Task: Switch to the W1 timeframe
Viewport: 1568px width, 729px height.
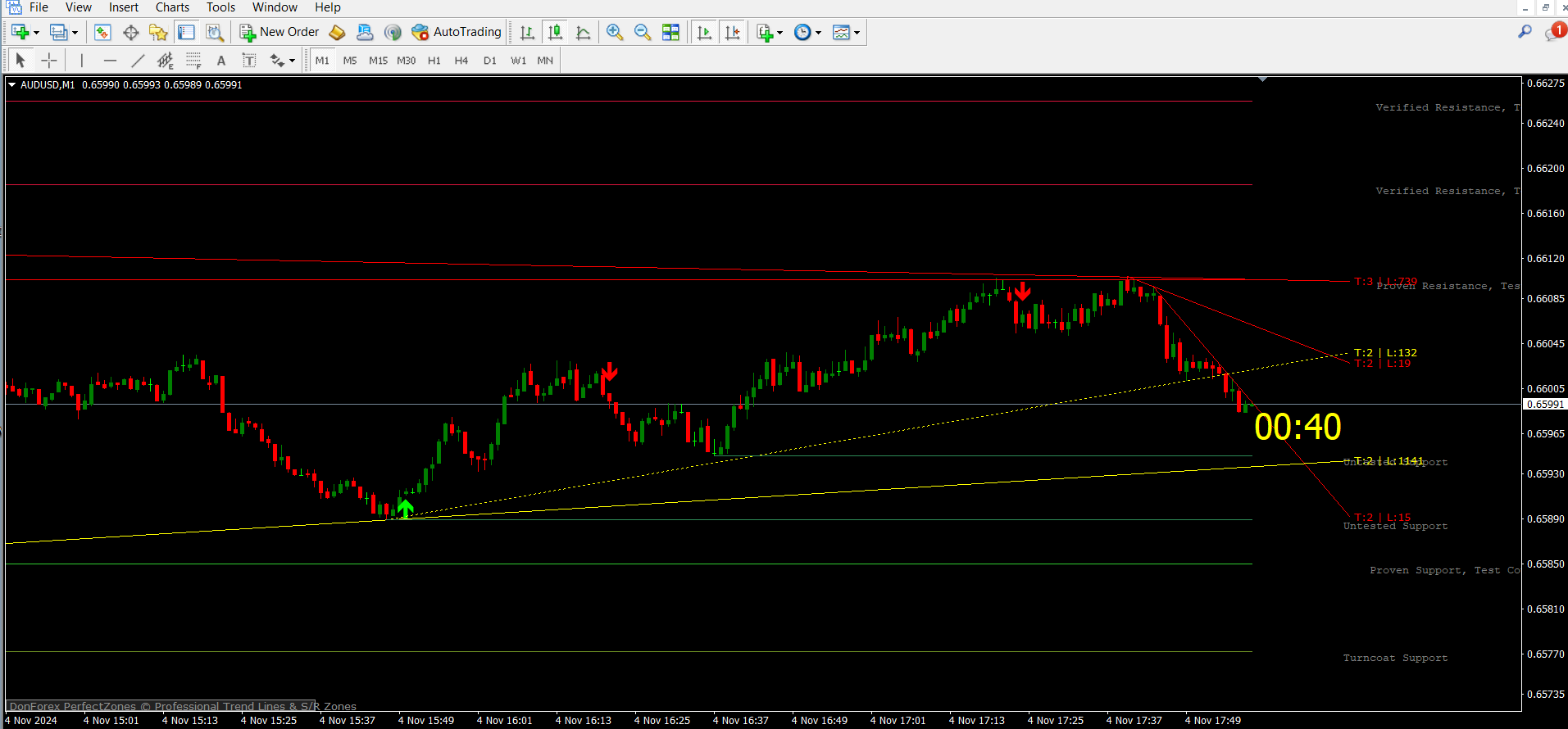Action: point(518,61)
